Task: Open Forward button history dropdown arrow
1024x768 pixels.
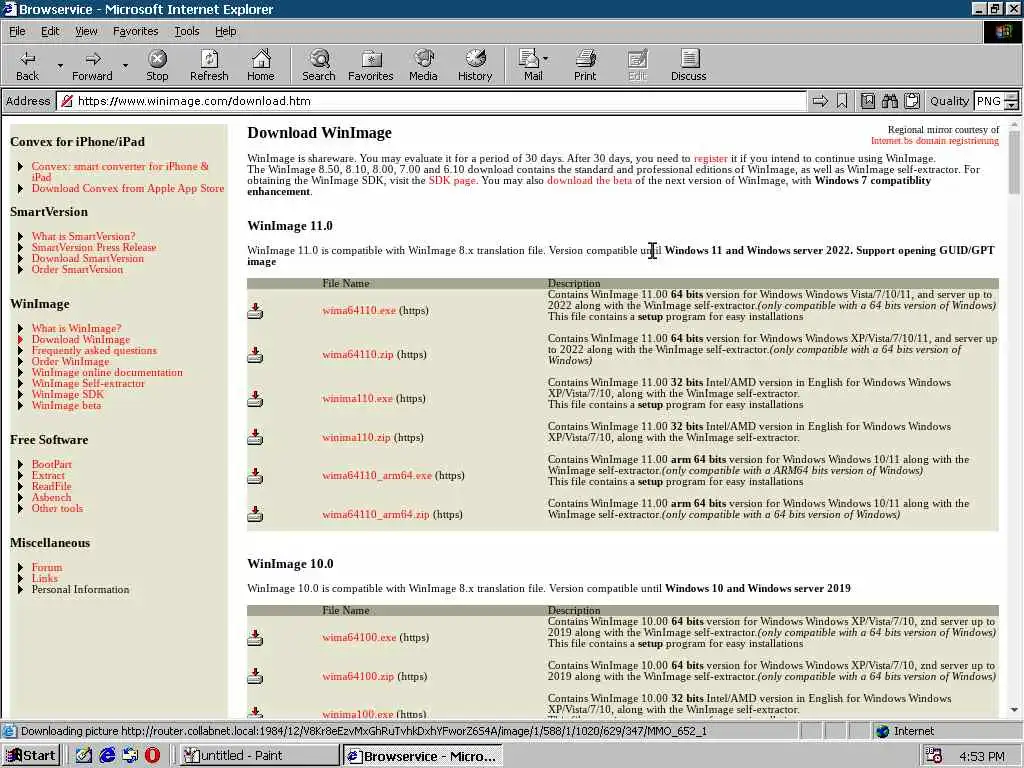Action: coord(125,65)
